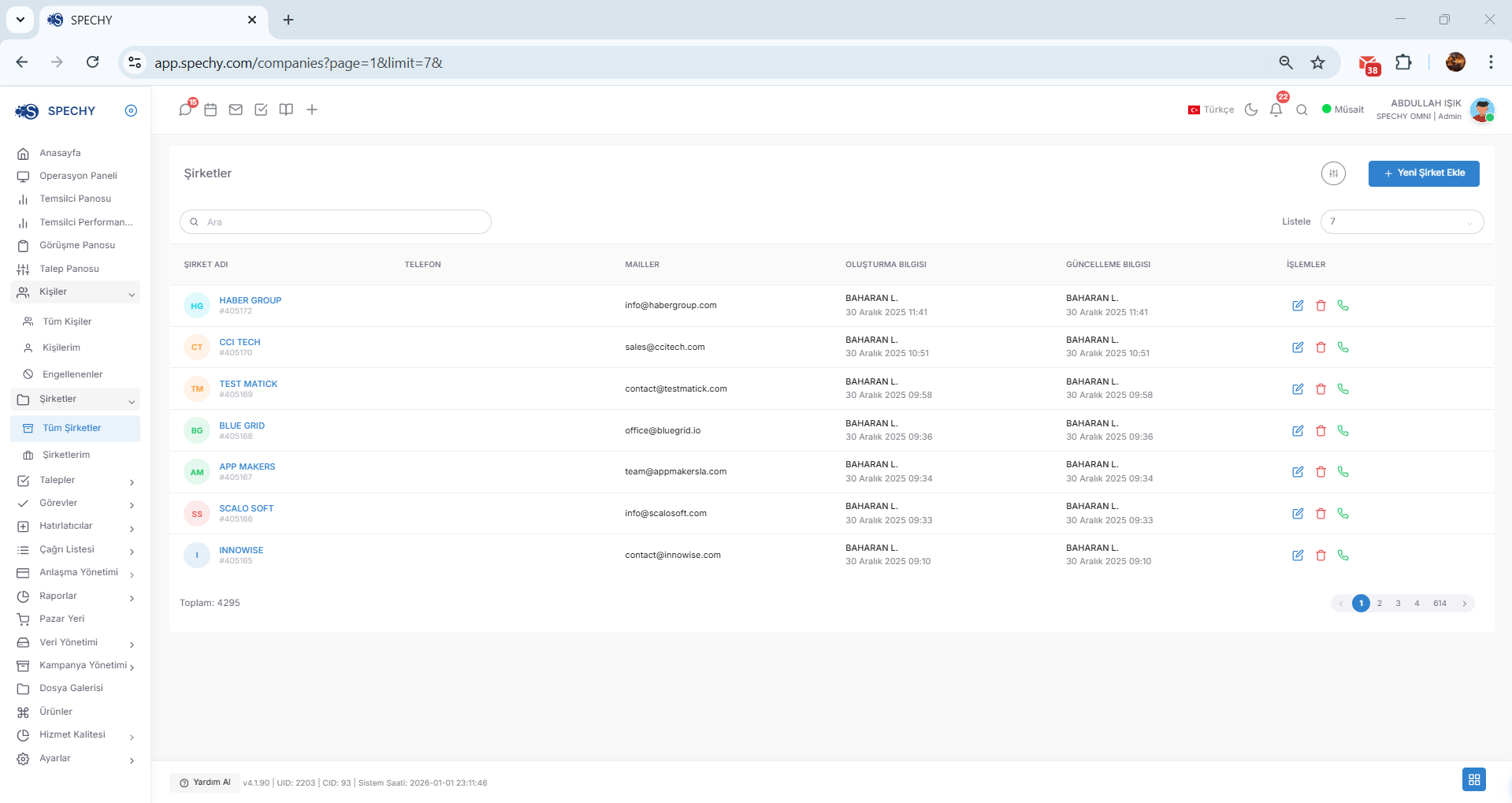The image size is (1512, 803).
Task: Click the Yardım AI button
Action: pyautogui.click(x=204, y=783)
